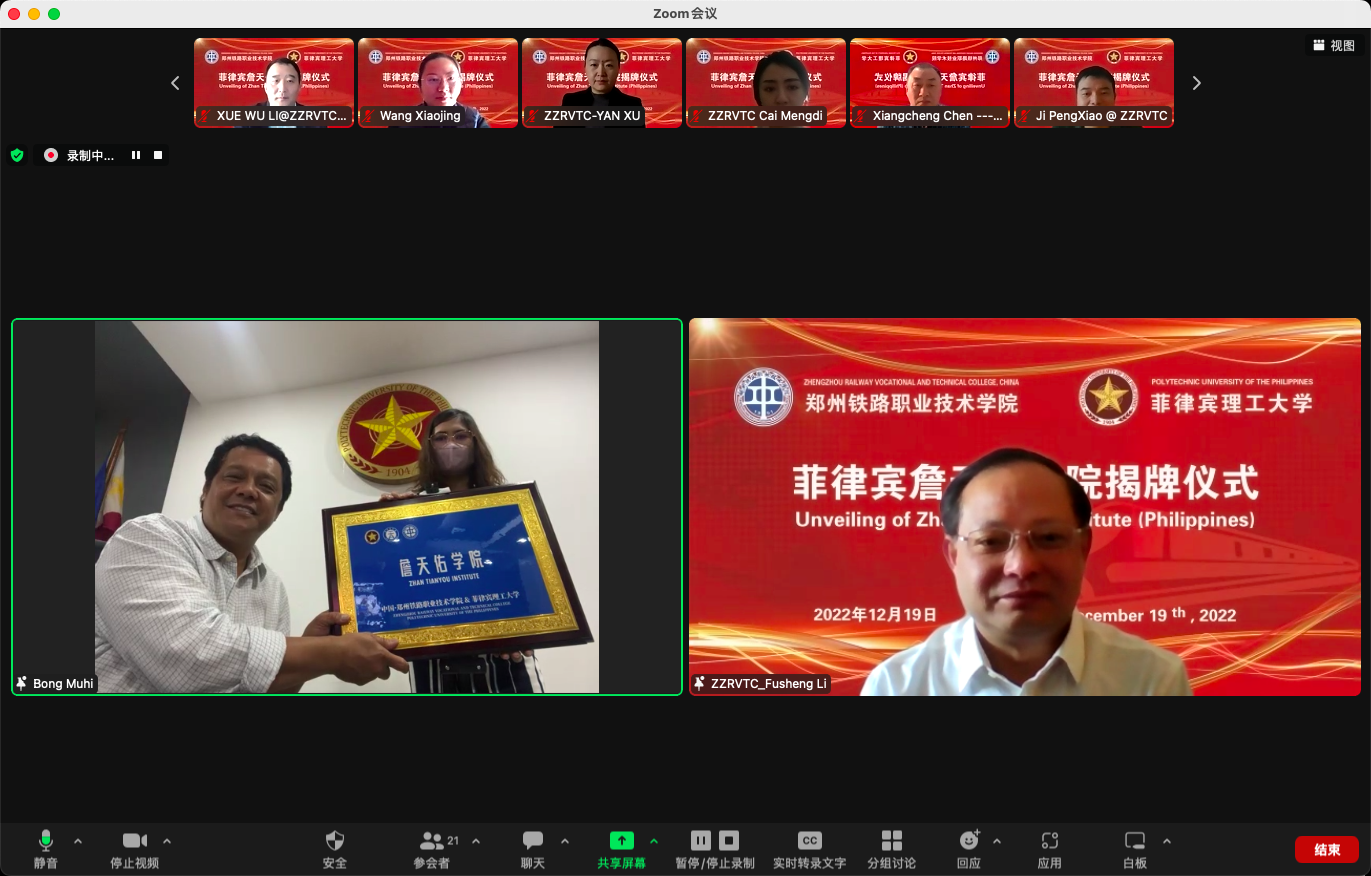Select Xiangcheng Chen participant thumbnail
1371x876 pixels.
[x=930, y=83]
